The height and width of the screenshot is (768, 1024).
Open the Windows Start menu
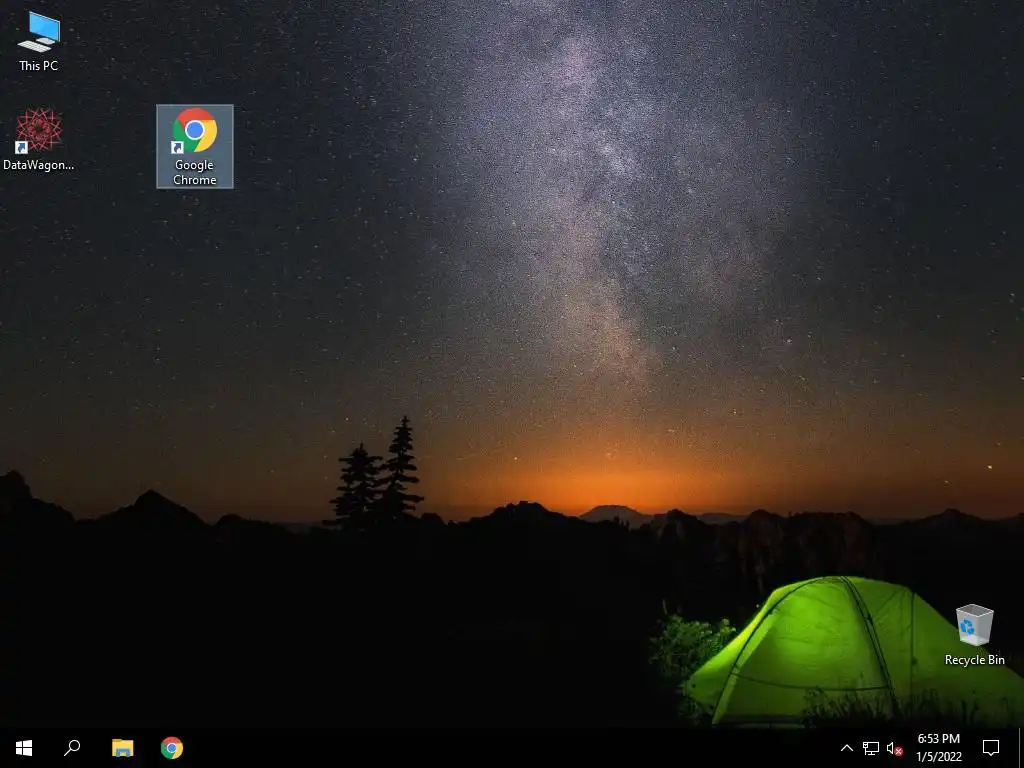click(x=24, y=748)
